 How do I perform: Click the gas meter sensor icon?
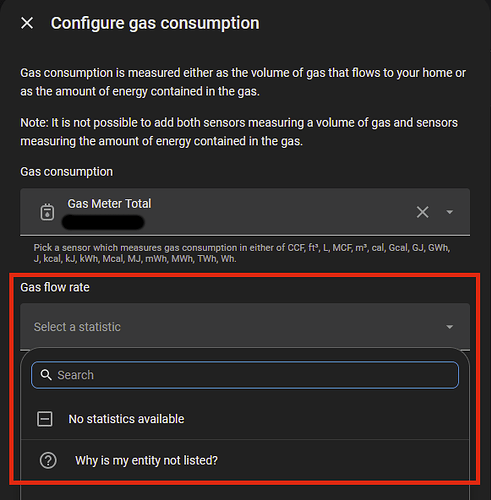47,212
